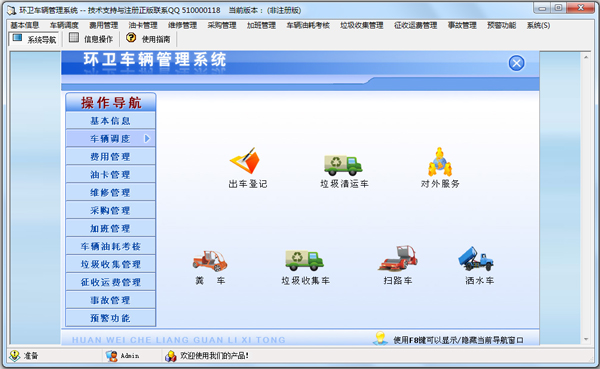The height and width of the screenshot is (369, 600).
Task: Open the 车辆调度 menu
Action: tap(64, 25)
